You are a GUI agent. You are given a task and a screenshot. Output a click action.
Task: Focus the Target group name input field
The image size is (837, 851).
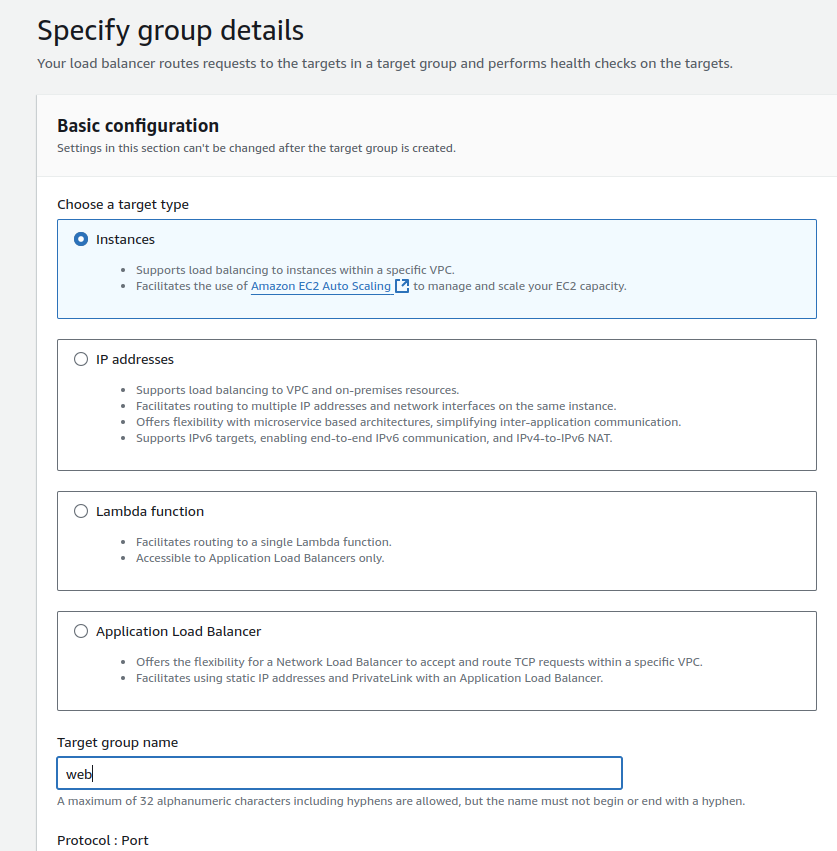click(x=339, y=774)
